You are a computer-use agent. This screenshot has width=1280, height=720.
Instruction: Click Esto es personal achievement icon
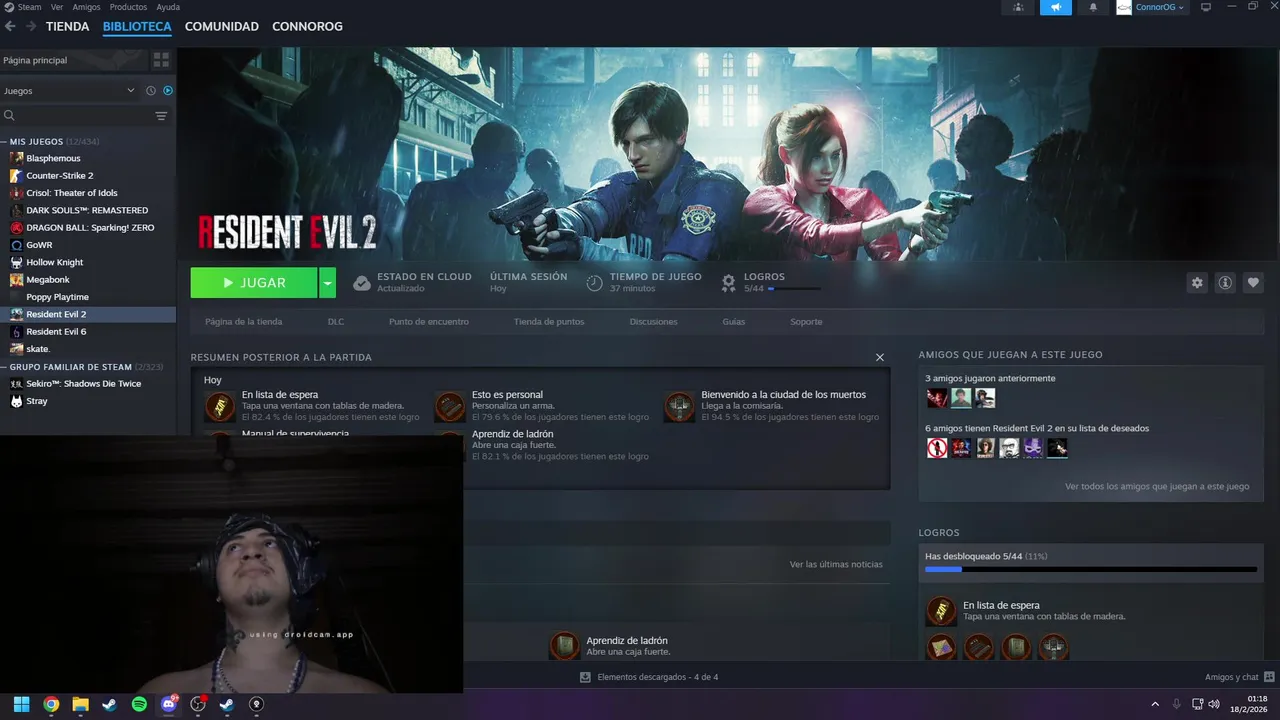[450, 407]
